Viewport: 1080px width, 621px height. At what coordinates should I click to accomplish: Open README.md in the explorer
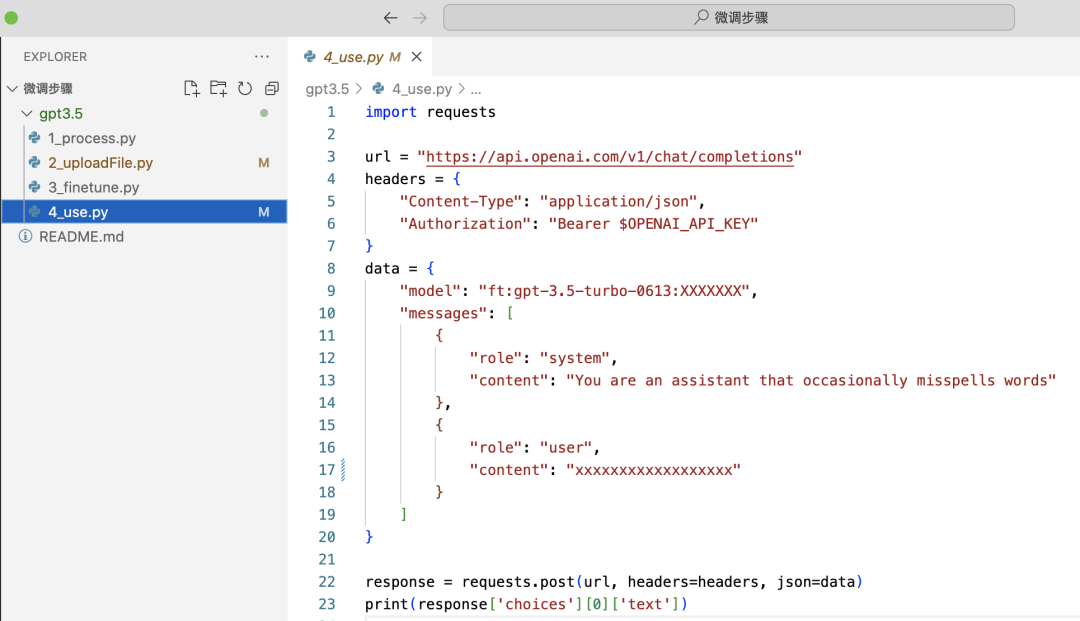[x=81, y=237]
